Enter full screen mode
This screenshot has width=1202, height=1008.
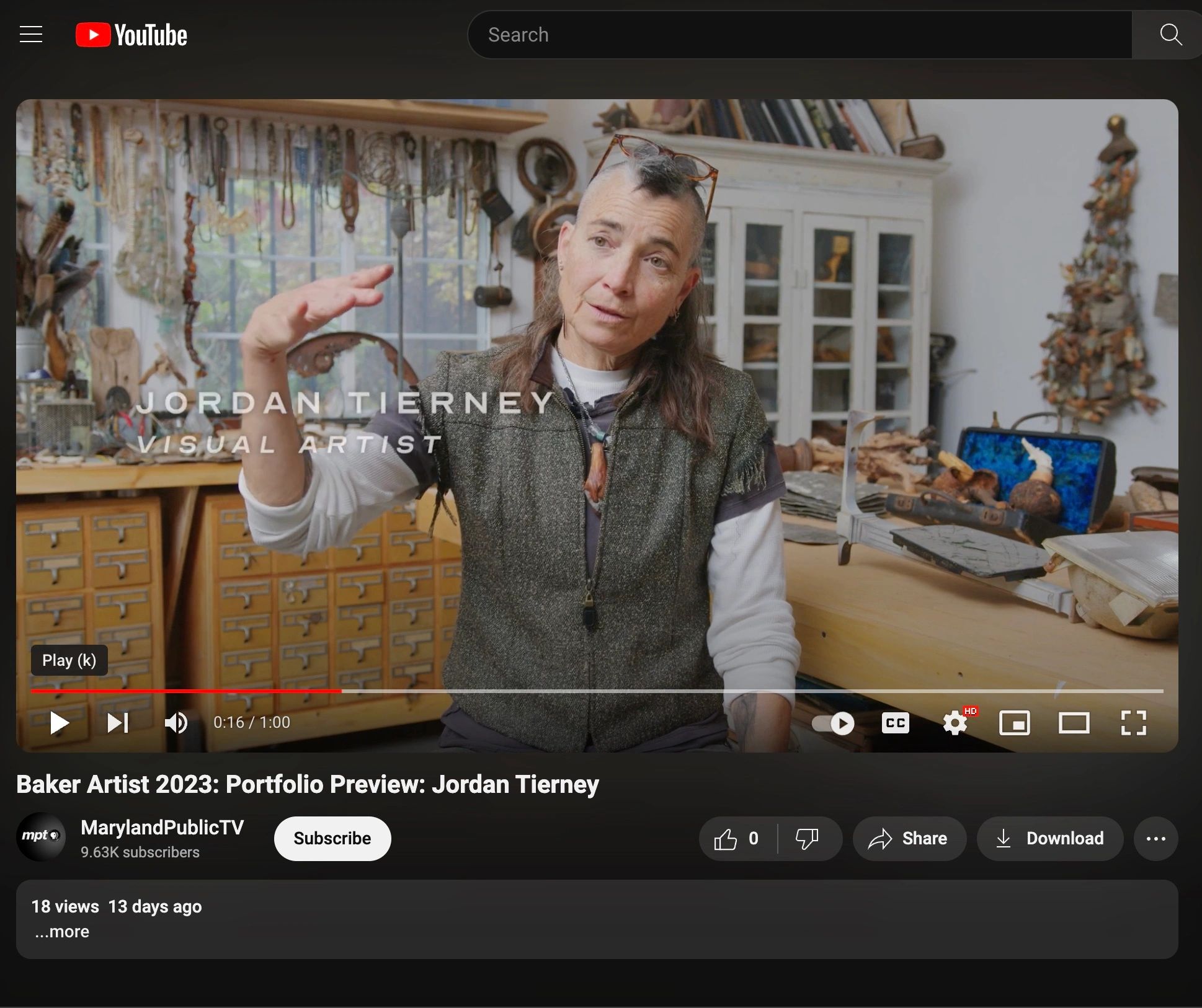click(1134, 723)
